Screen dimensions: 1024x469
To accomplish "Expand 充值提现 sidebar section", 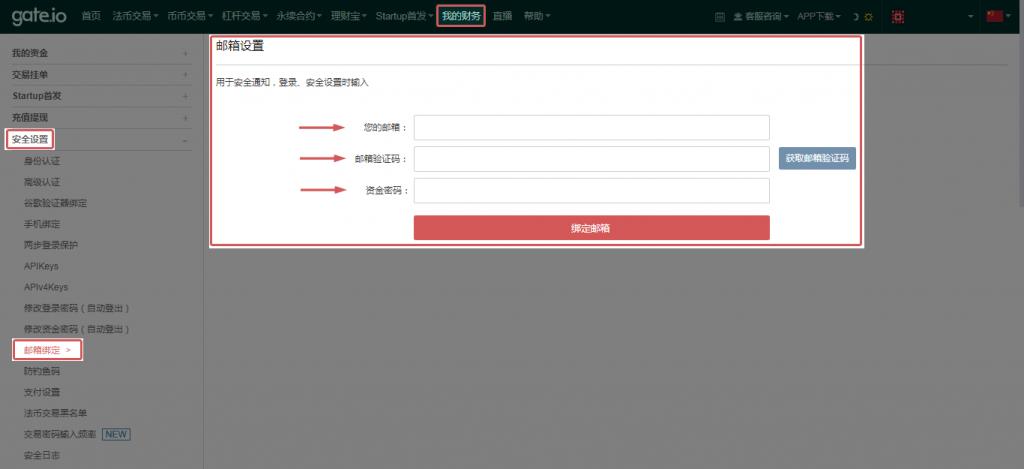I will [99, 118].
